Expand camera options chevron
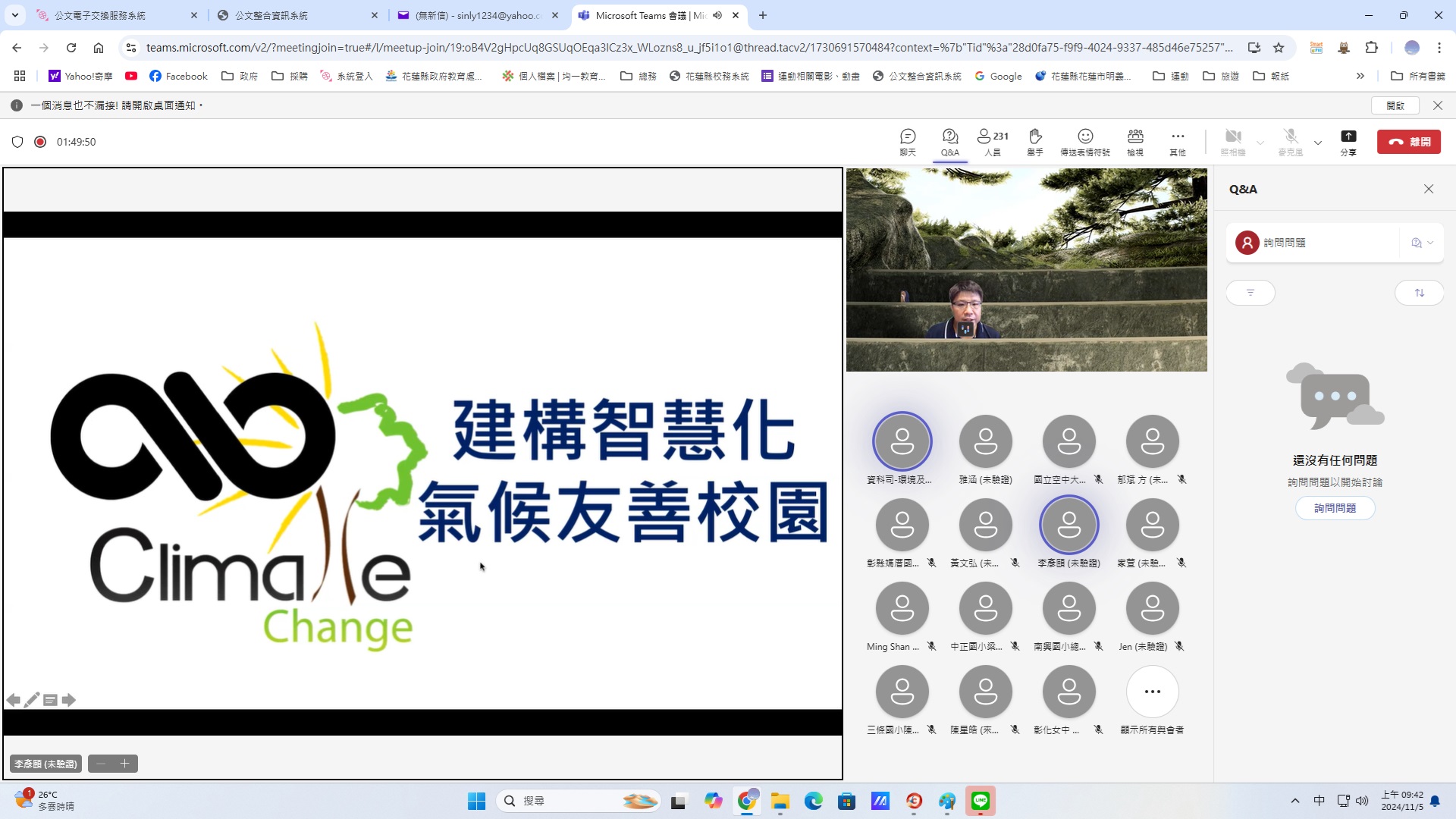This screenshot has width=1456, height=819. [x=1260, y=143]
